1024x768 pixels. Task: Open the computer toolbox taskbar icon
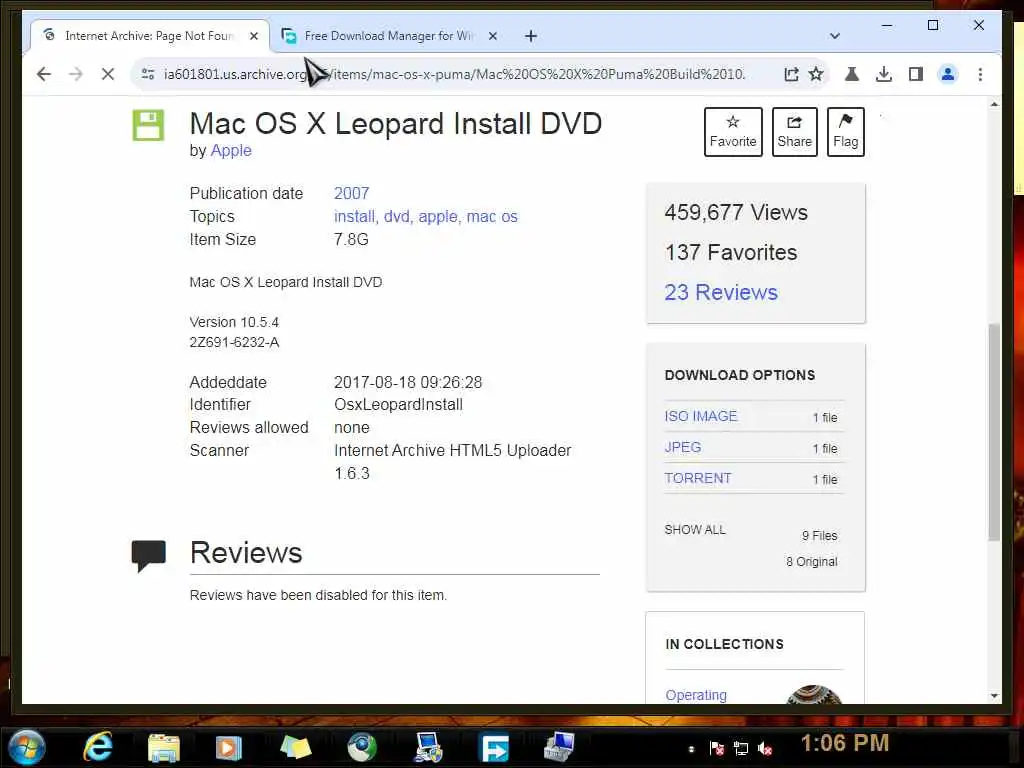(560, 747)
